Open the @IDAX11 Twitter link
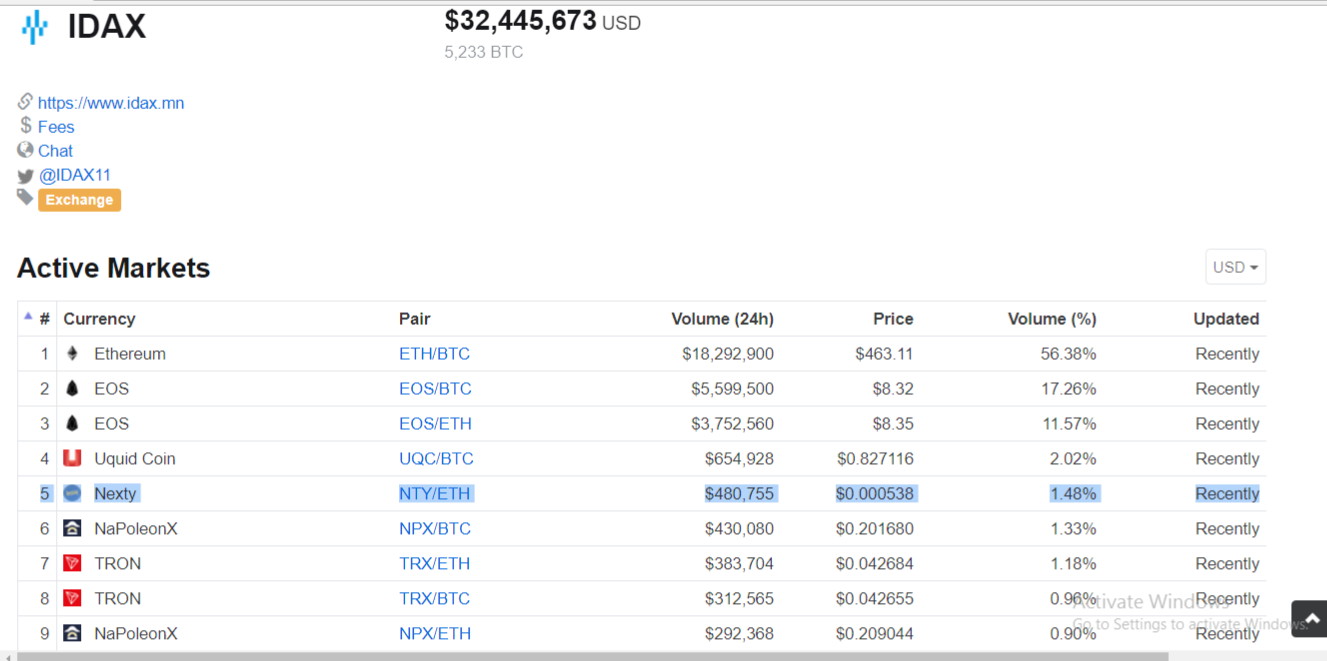1327x661 pixels. pos(75,175)
